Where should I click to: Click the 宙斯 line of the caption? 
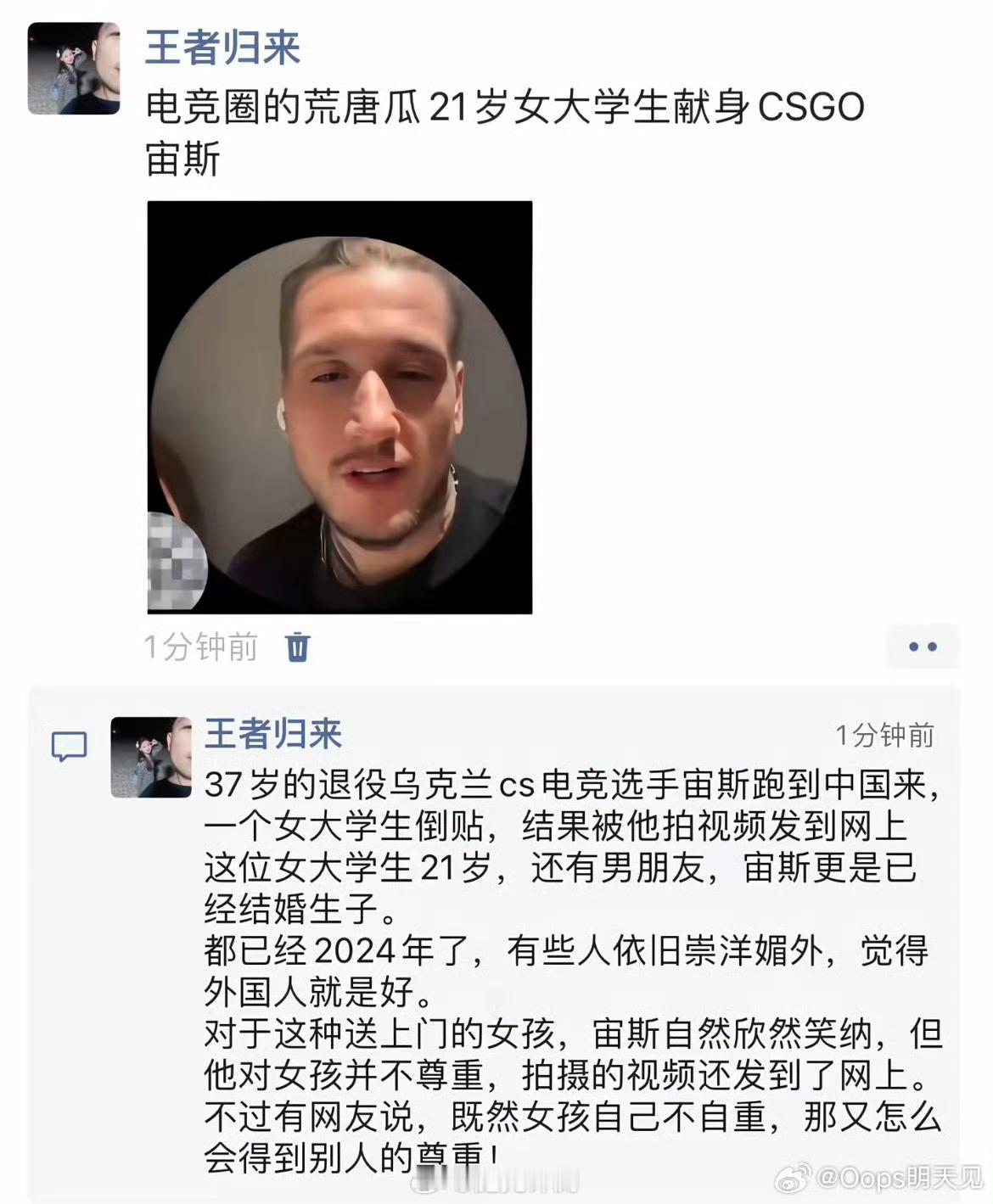pyautogui.click(x=182, y=159)
